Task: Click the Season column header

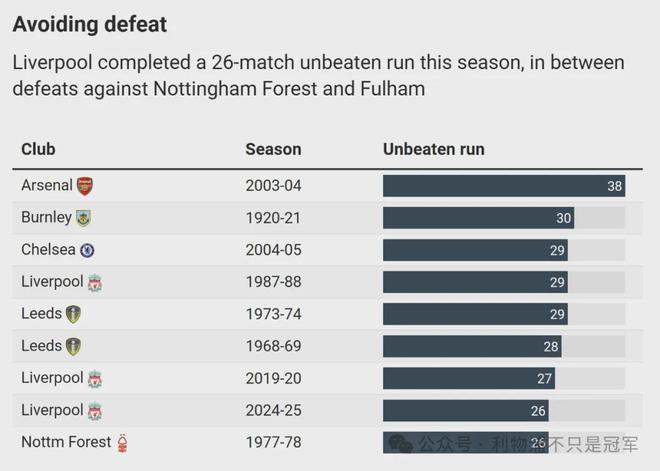Action: click(273, 149)
